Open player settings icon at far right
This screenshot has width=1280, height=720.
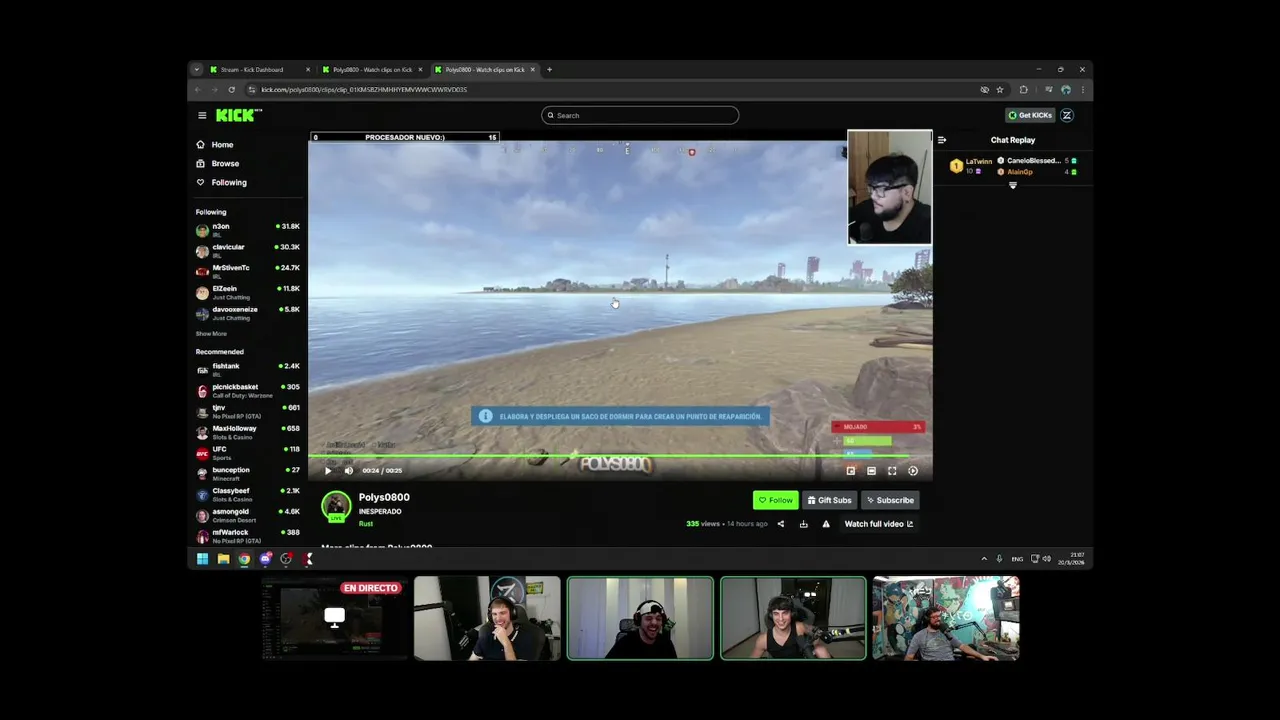pos(913,471)
